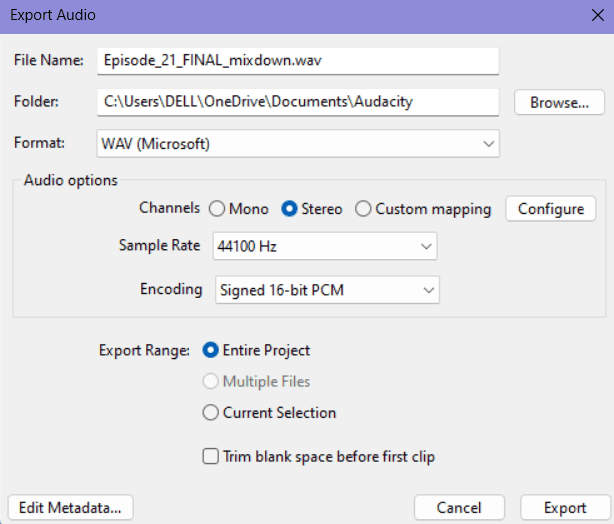
Task: Cancel the Export Audio dialog
Action: [459, 508]
